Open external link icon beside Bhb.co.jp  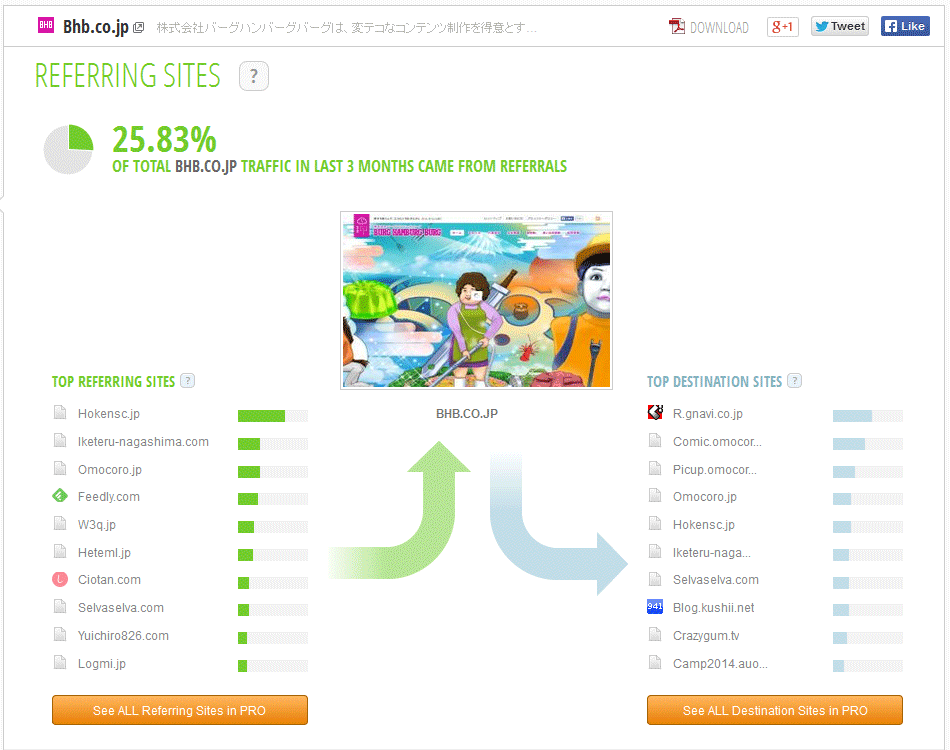tap(139, 27)
